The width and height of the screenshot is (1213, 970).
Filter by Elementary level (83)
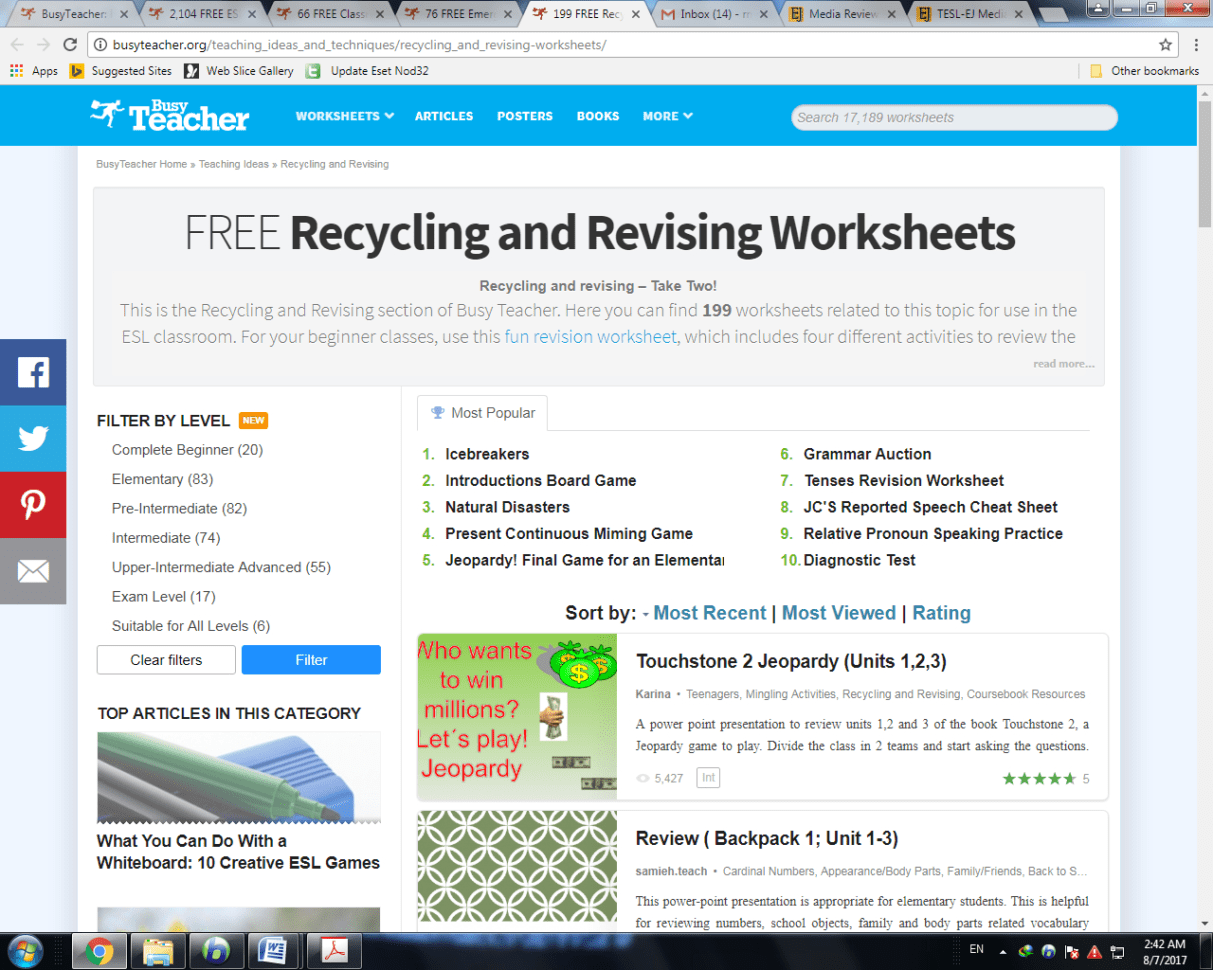163,478
